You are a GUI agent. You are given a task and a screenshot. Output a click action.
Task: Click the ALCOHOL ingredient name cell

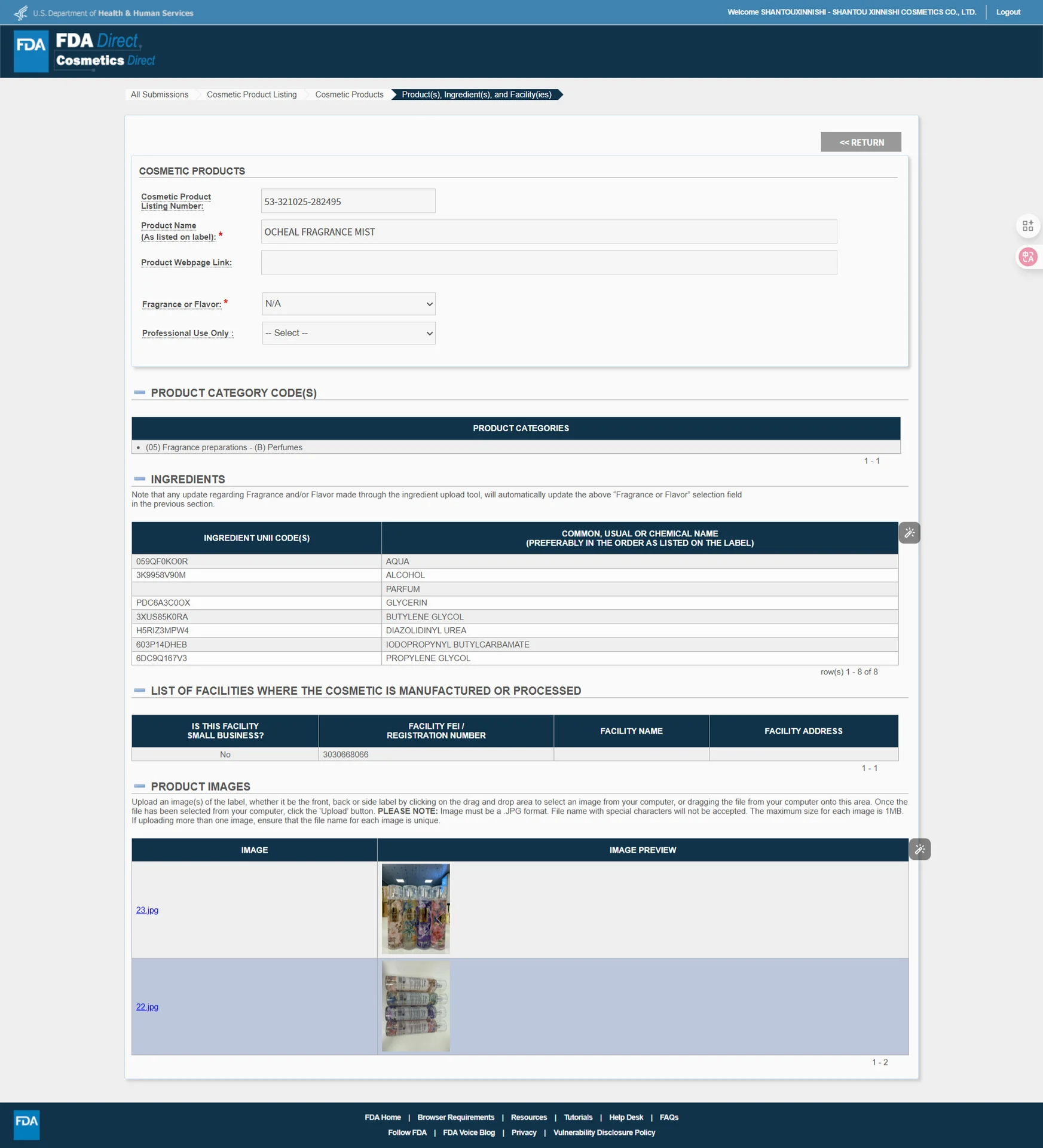640,575
